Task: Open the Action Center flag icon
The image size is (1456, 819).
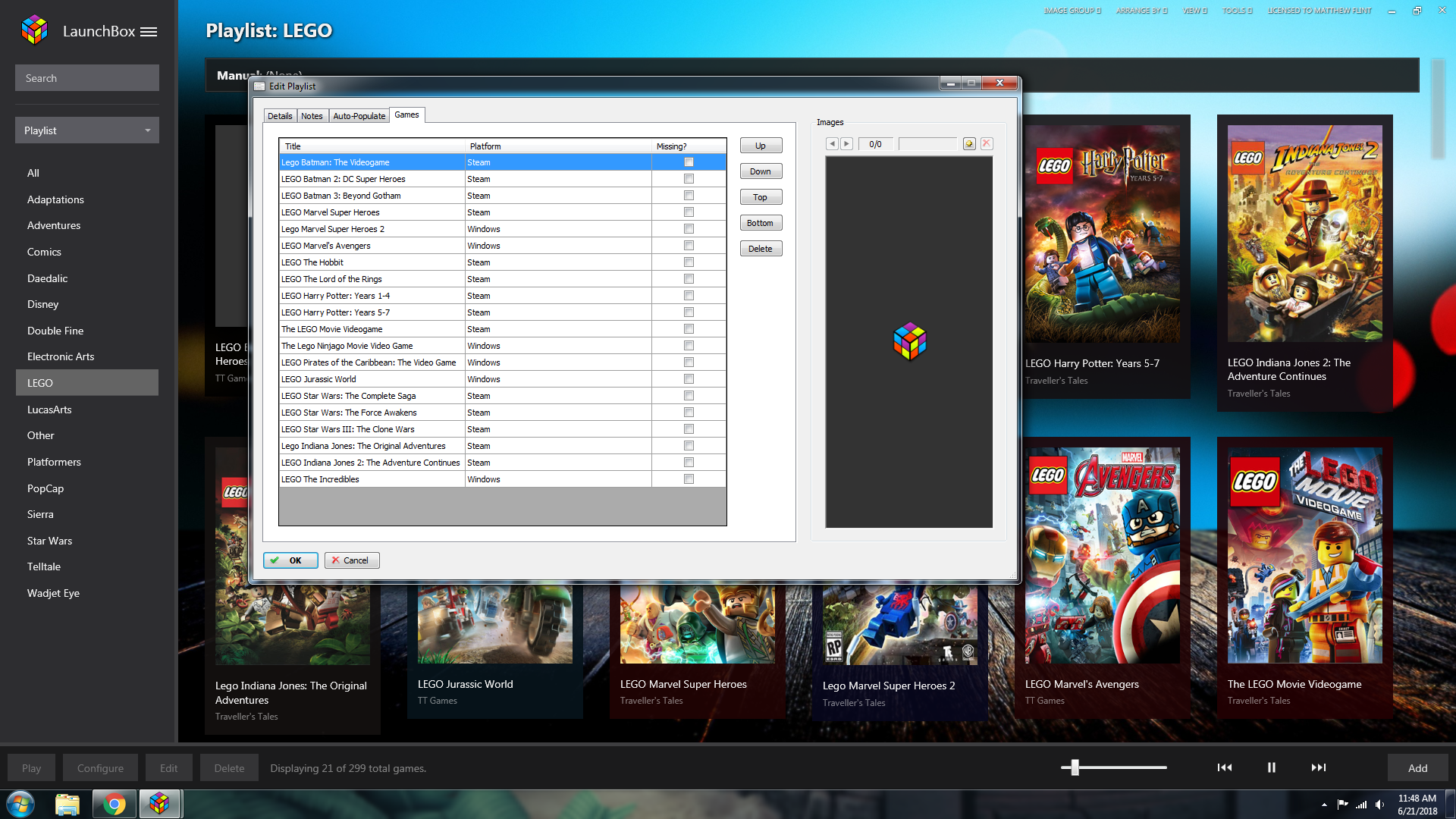Action: point(1343,805)
